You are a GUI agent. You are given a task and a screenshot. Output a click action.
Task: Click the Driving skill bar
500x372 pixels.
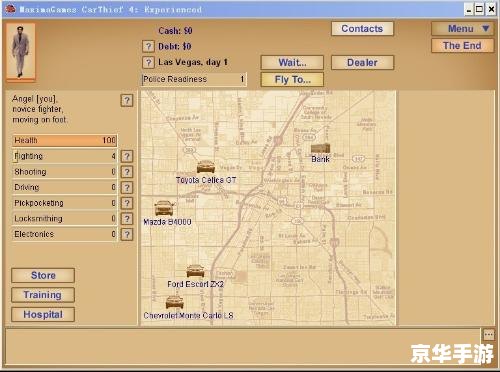click(x=65, y=187)
